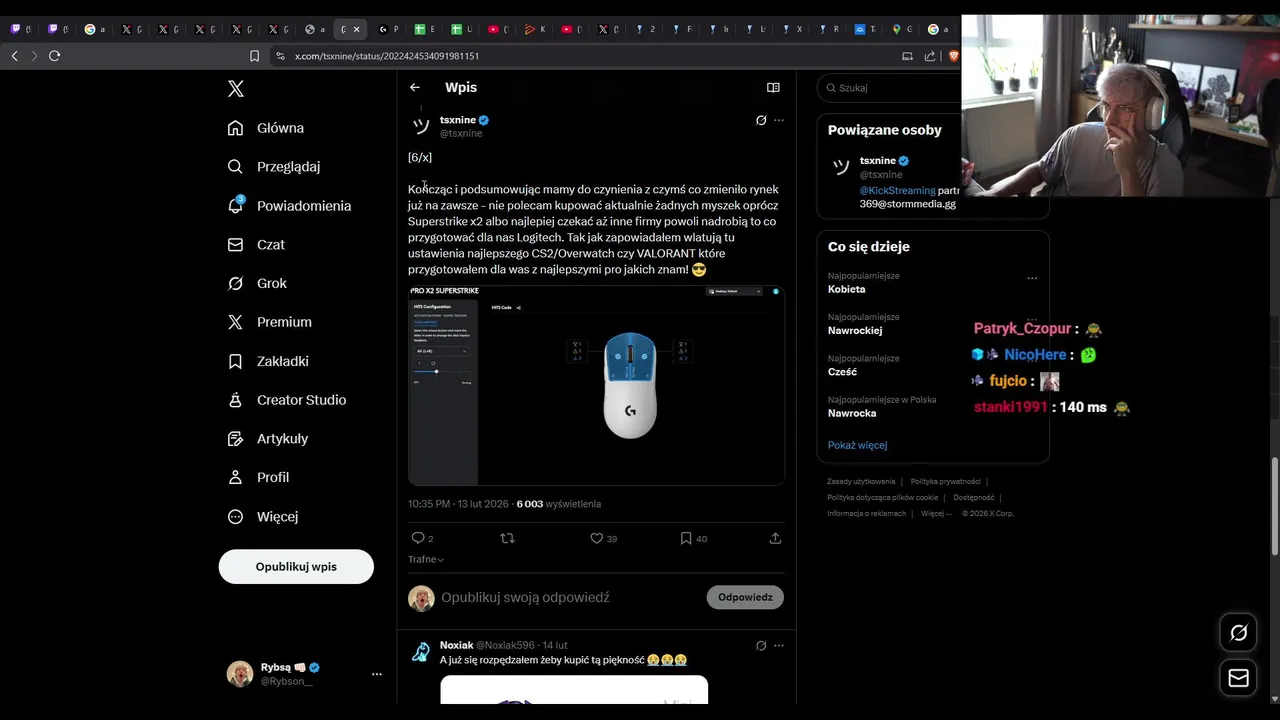
Task: Open floating messages envelope button
Action: point(1238,678)
